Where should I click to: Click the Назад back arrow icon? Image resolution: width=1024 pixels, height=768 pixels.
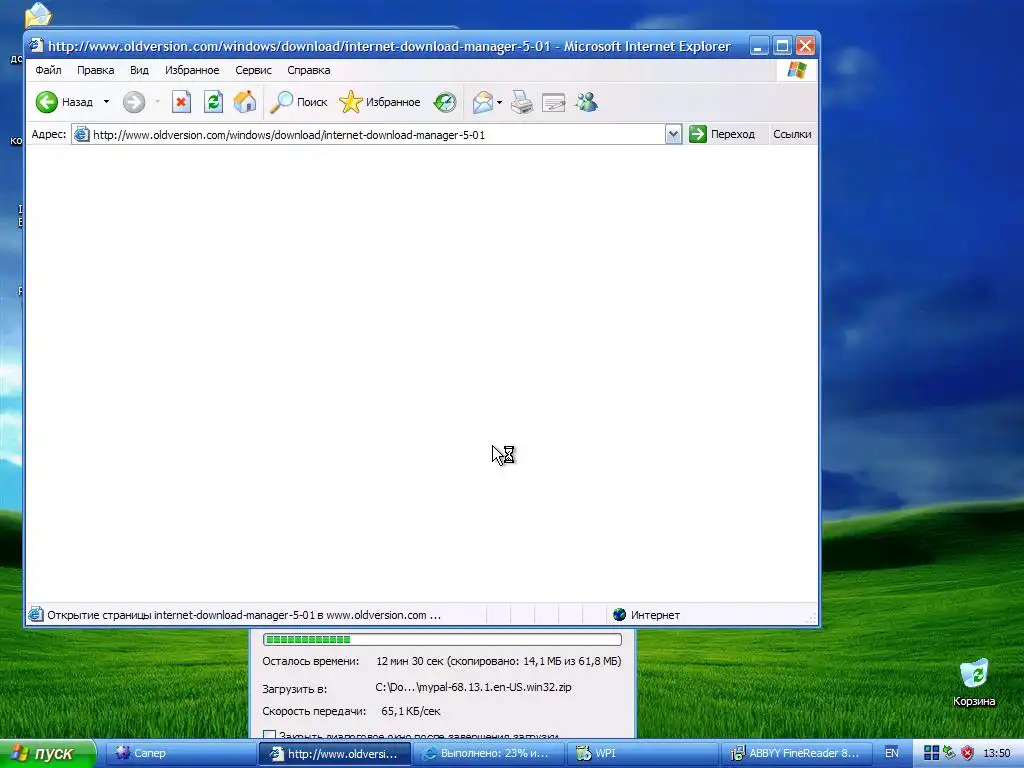pos(47,102)
